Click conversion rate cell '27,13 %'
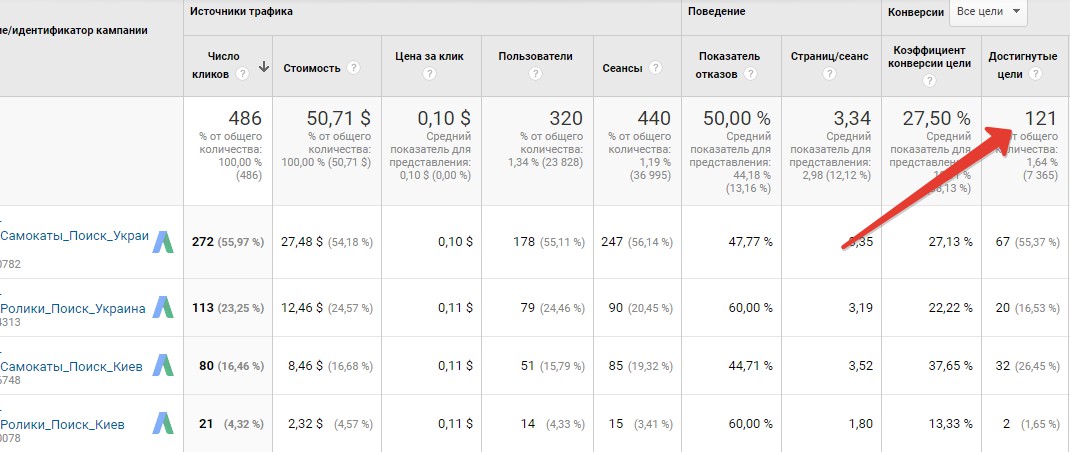The height and width of the screenshot is (452, 1070). coord(951,242)
